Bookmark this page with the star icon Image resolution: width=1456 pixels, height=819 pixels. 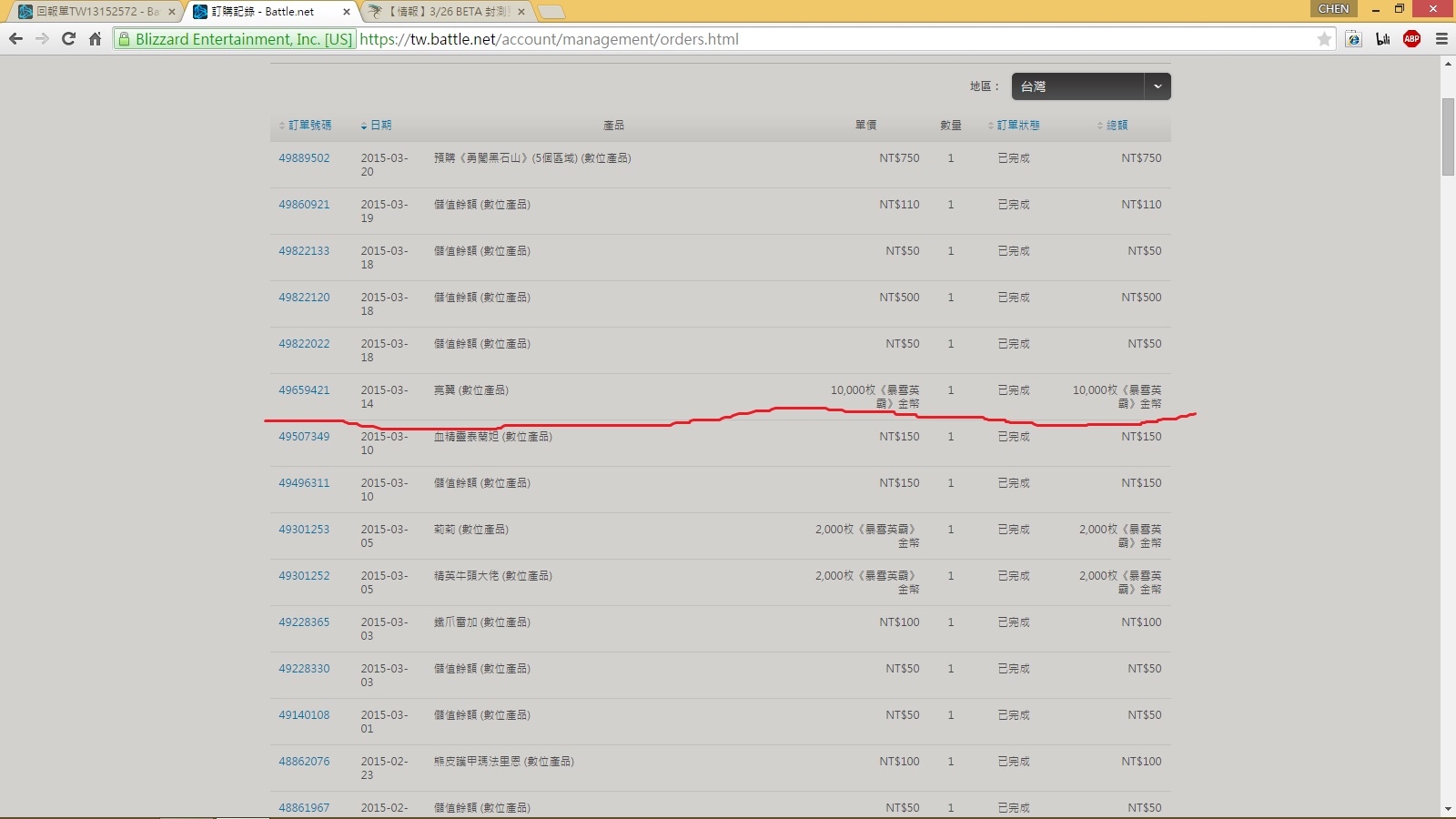click(x=1325, y=39)
